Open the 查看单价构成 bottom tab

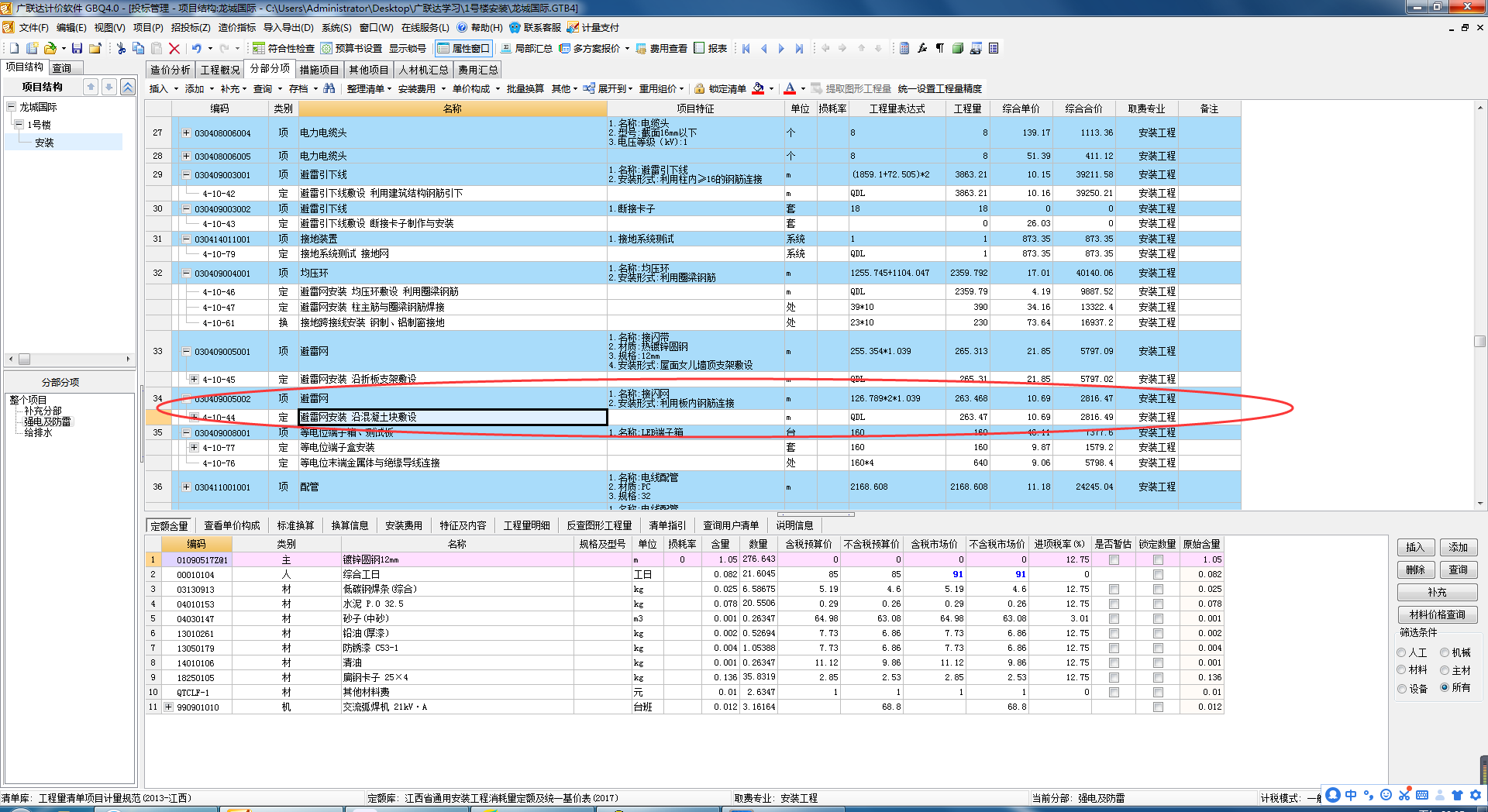(232, 525)
